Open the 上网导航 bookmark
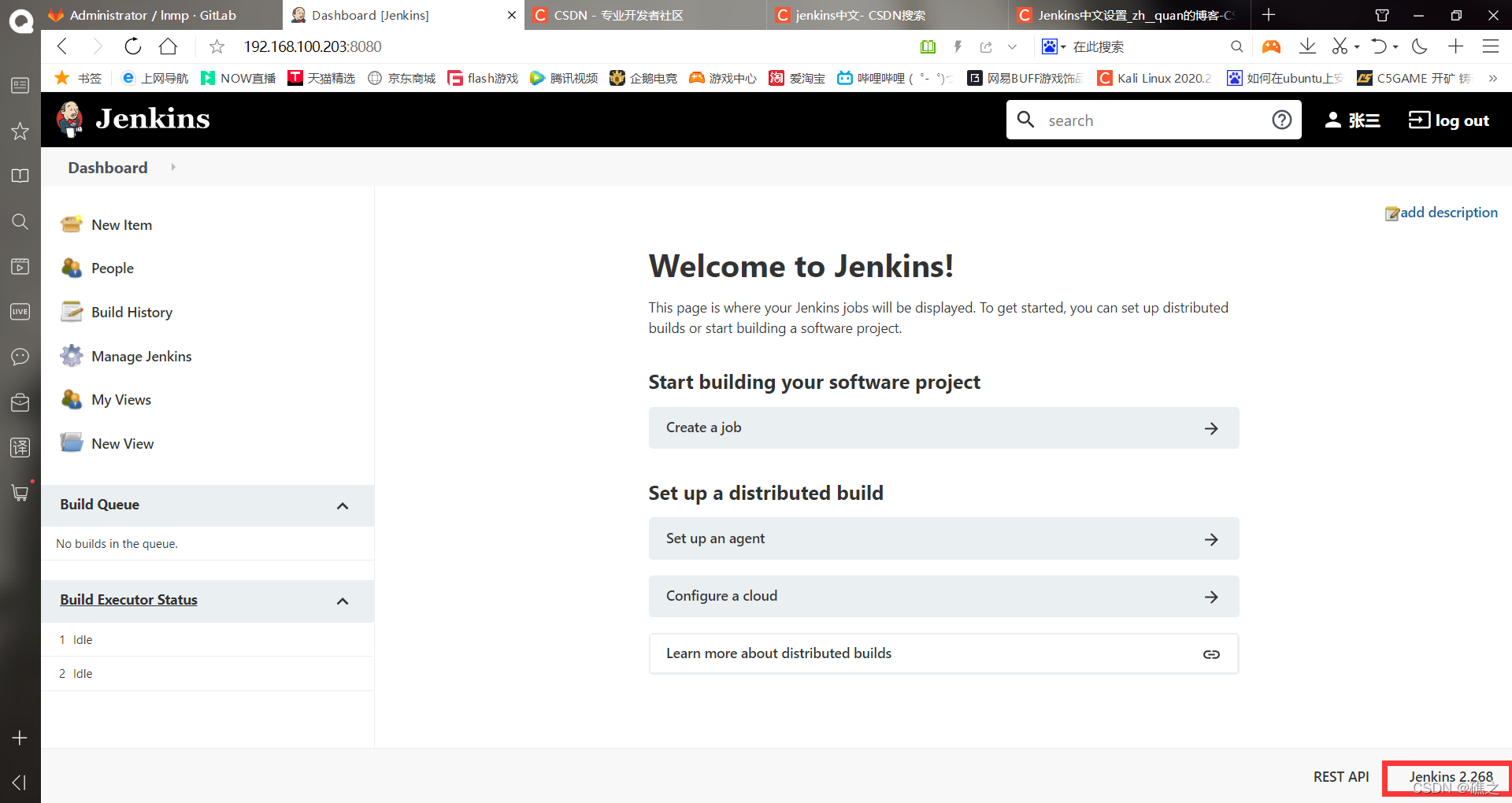Screen dimensions: 1512x803 [x=155, y=78]
